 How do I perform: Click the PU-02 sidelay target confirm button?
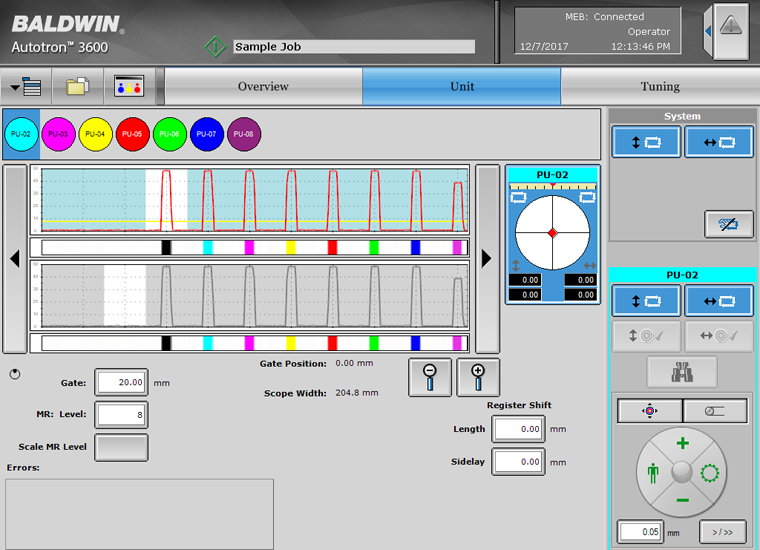719,336
